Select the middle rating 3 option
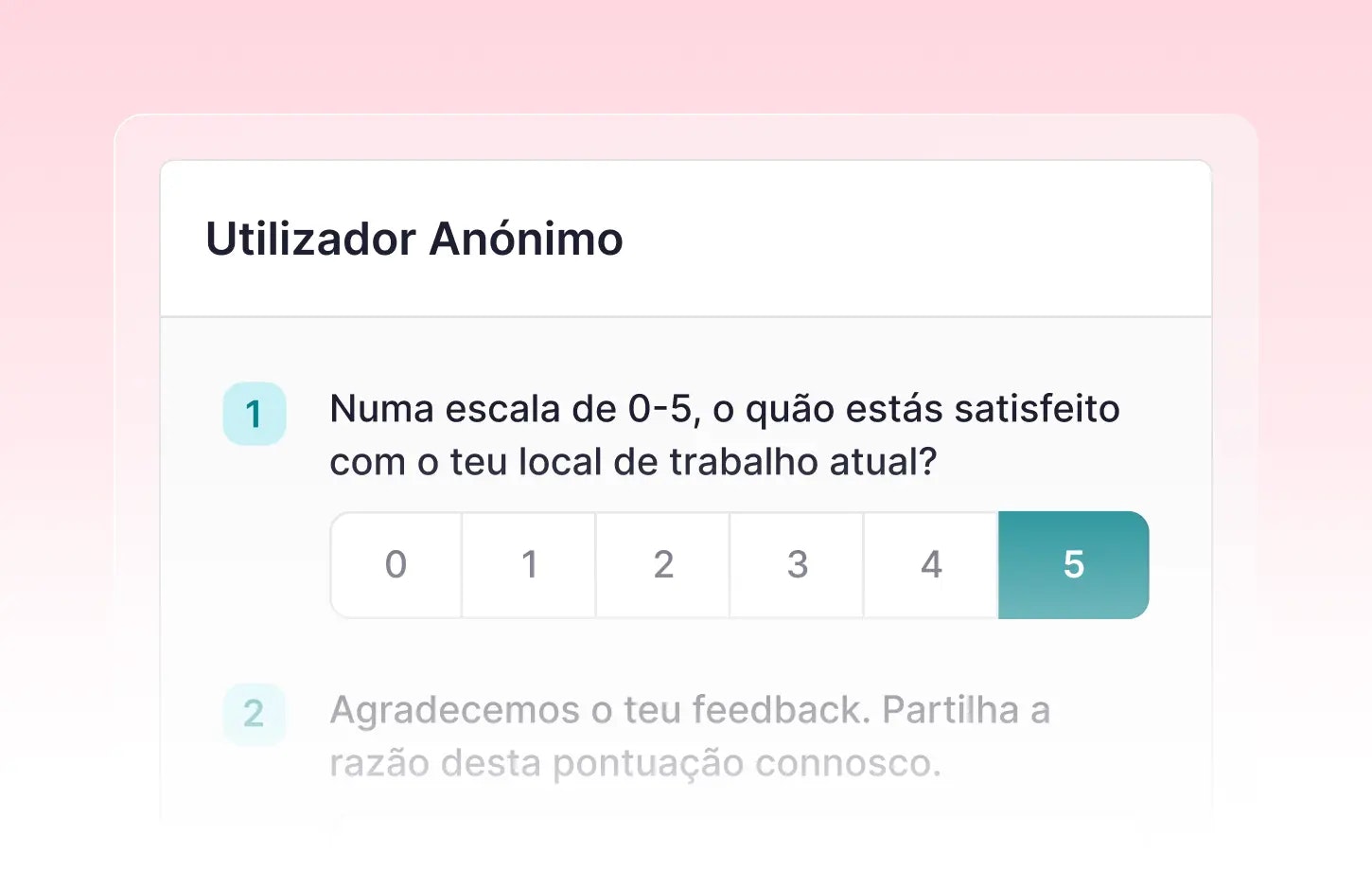 click(797, 565)
